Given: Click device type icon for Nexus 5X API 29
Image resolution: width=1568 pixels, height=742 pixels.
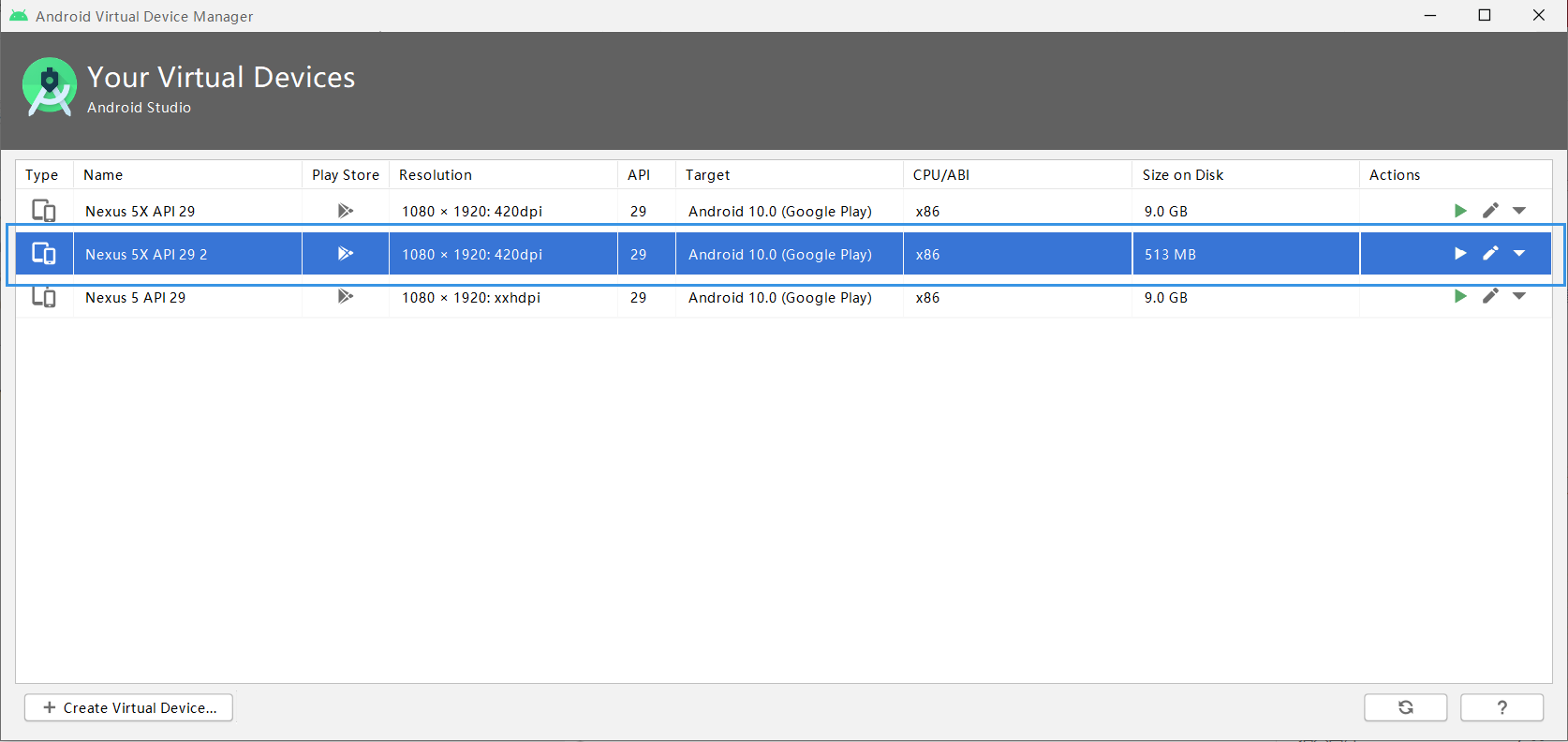Looking at the screenshot, I should coord(44,211).
